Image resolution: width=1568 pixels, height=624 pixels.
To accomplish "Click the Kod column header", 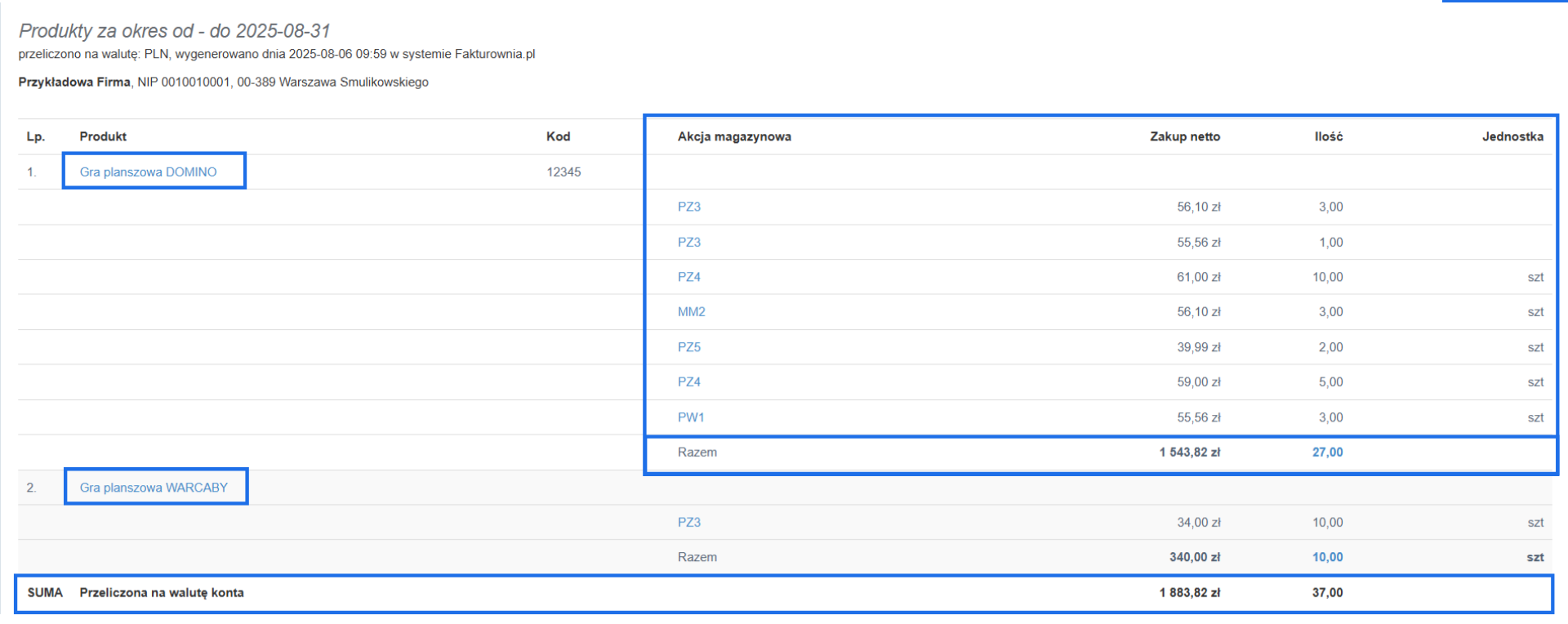I will point(558,136).
